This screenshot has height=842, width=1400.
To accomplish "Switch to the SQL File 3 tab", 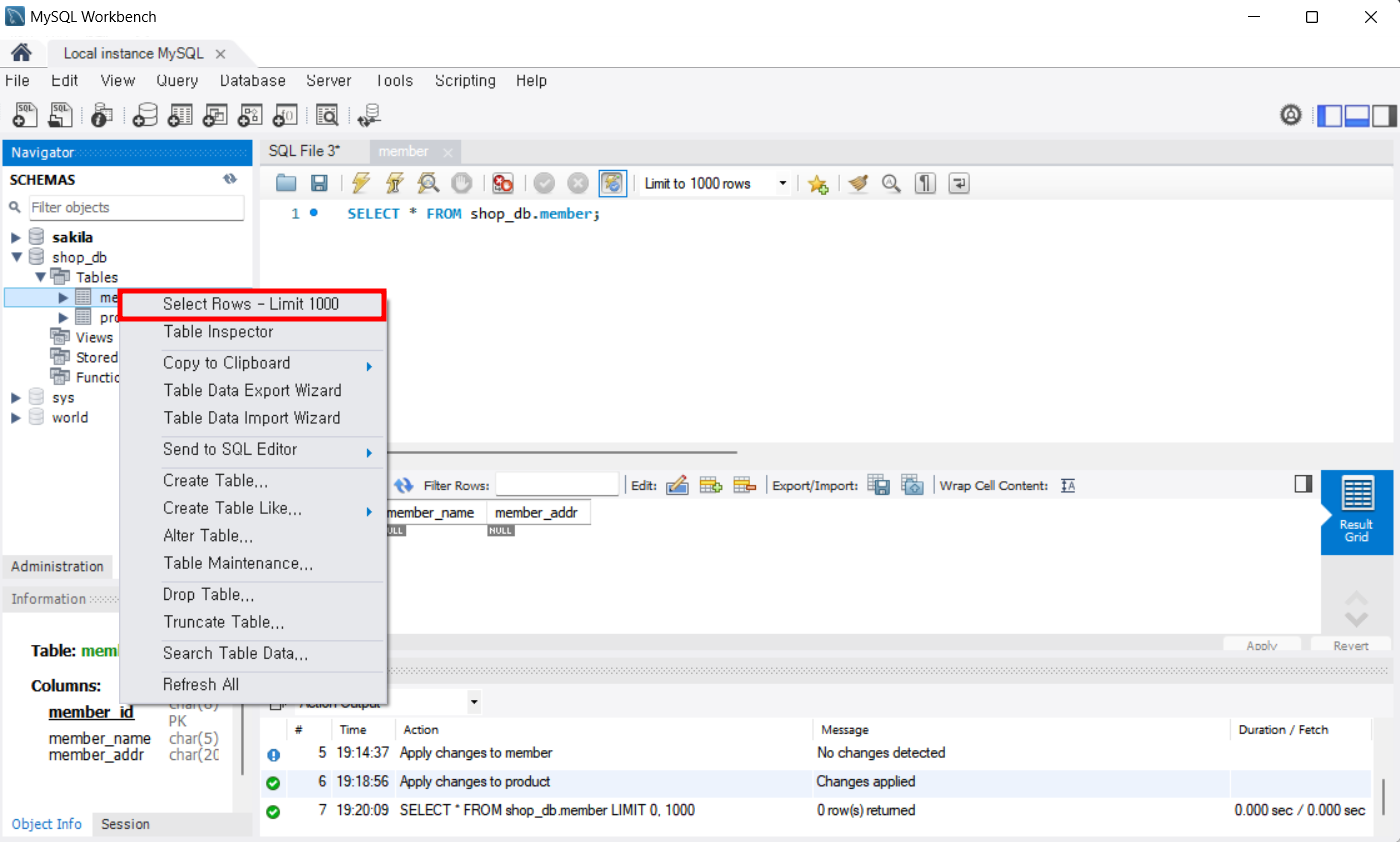I will tap(304, 151).
